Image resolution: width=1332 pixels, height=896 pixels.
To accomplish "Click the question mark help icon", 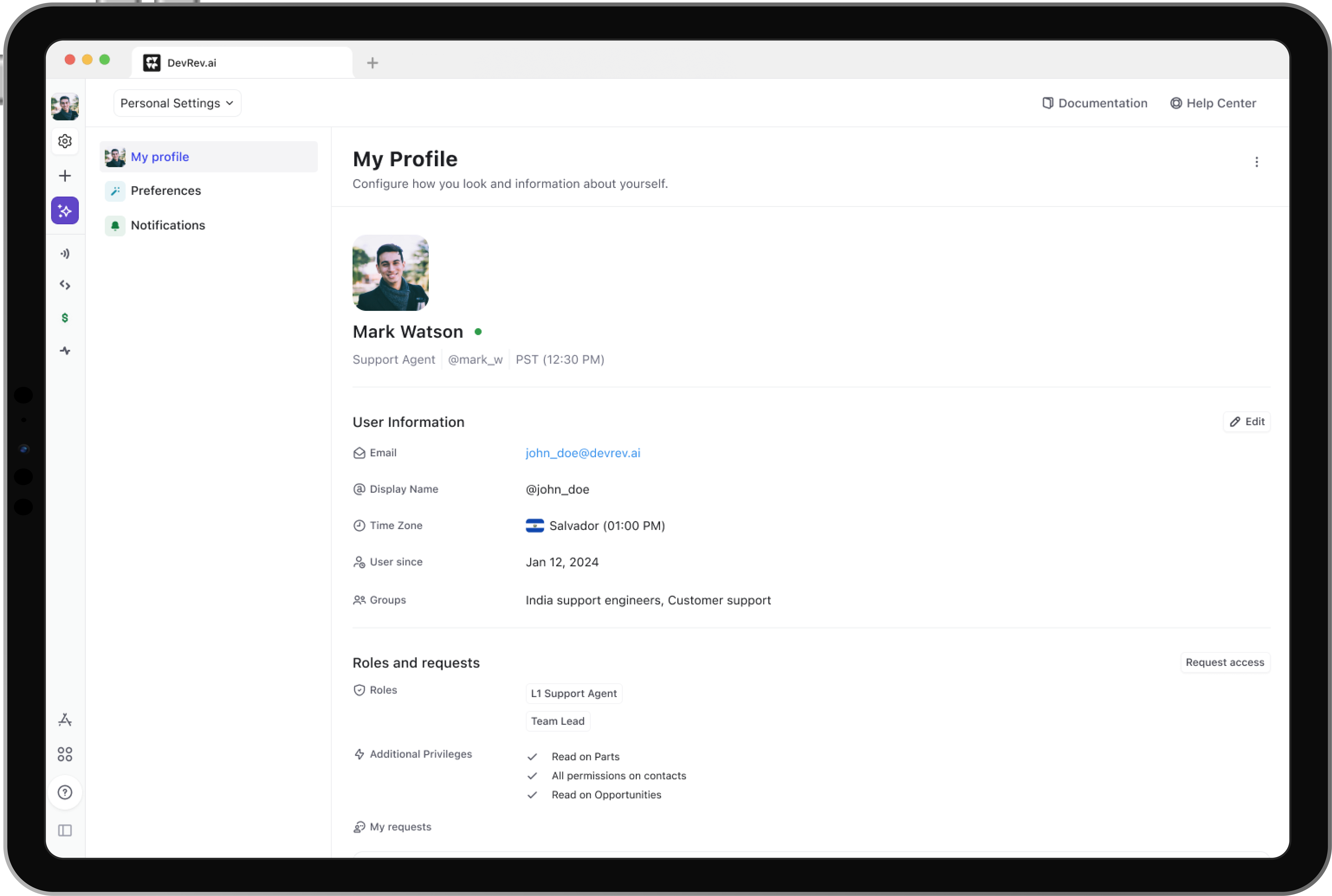I will click(x=65, y=793).
